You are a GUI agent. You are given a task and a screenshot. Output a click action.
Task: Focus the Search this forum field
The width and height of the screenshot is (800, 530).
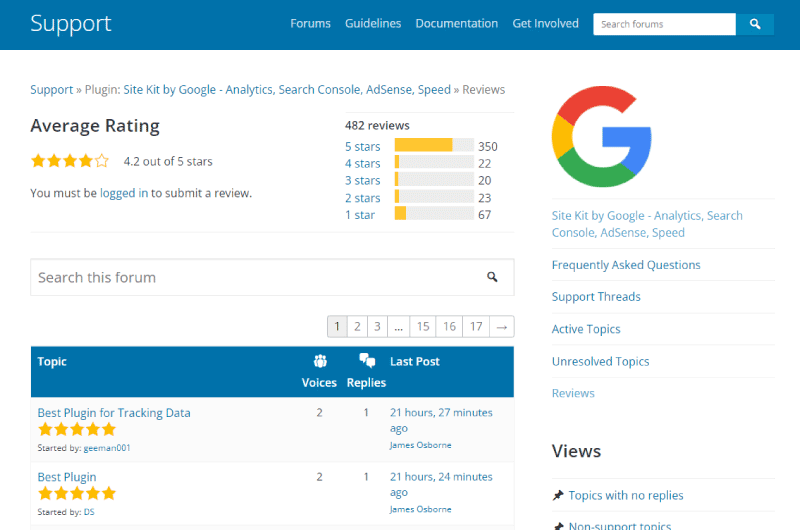272,277
